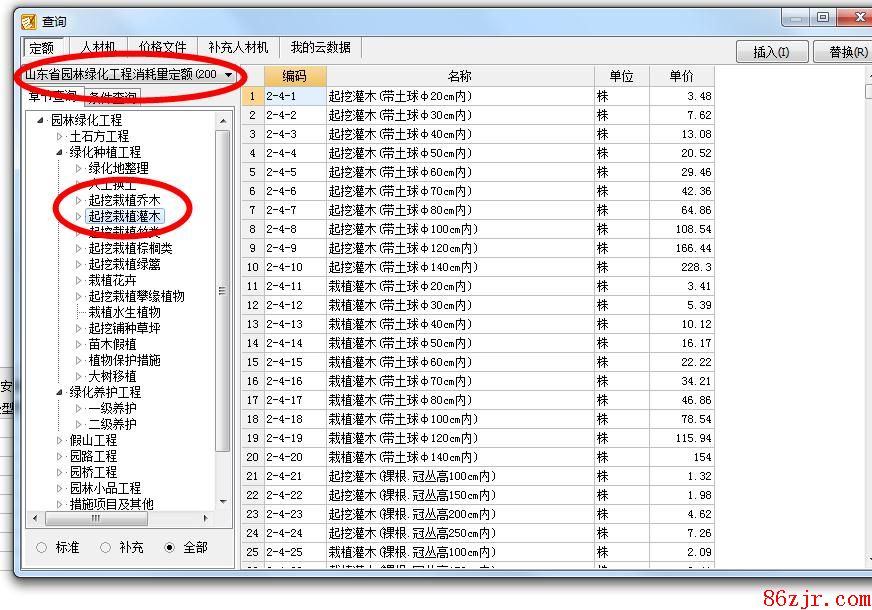Expand the 起挖栽植棕榈类 node arrow
Screen dimensions: 872x610
(79, 248)
